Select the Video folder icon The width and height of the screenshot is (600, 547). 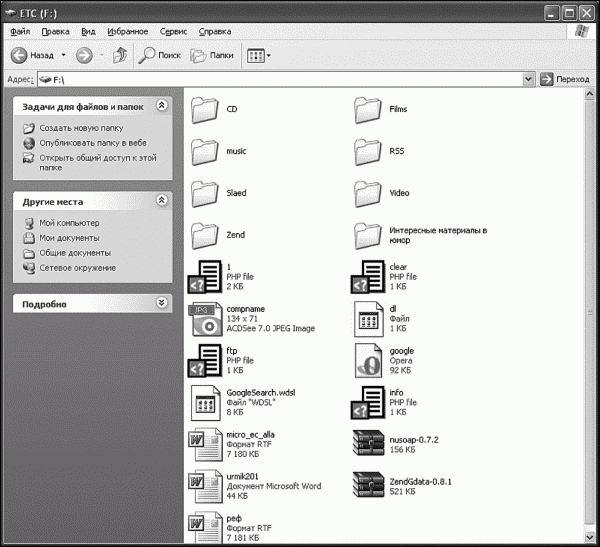368,194
